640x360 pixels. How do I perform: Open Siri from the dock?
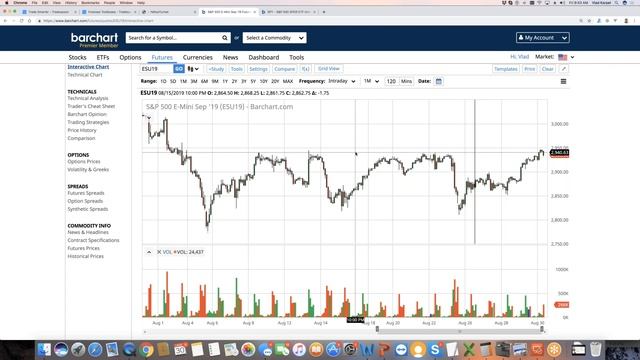click(61, 350)
